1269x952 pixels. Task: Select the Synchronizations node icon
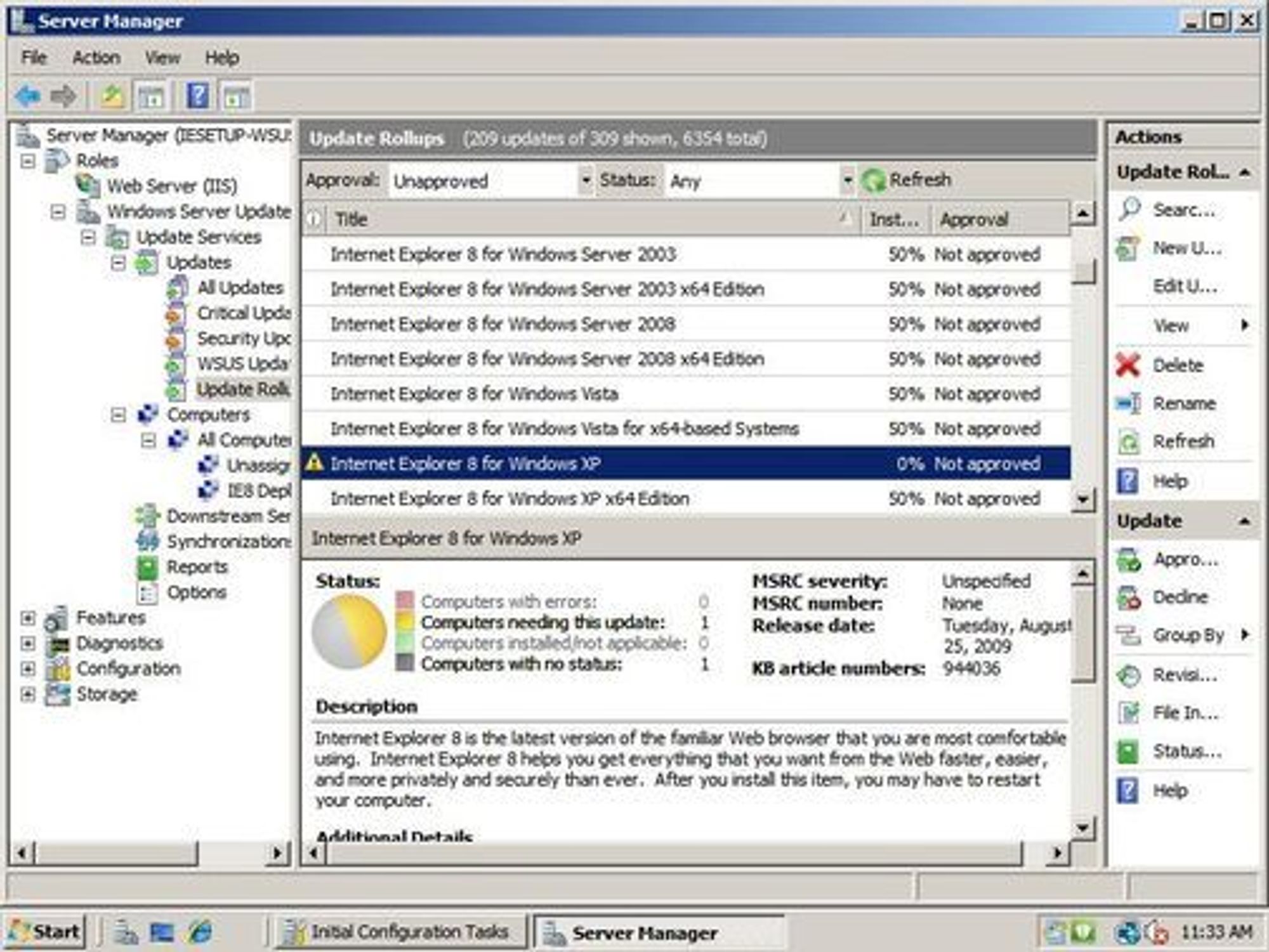(147, 541)
